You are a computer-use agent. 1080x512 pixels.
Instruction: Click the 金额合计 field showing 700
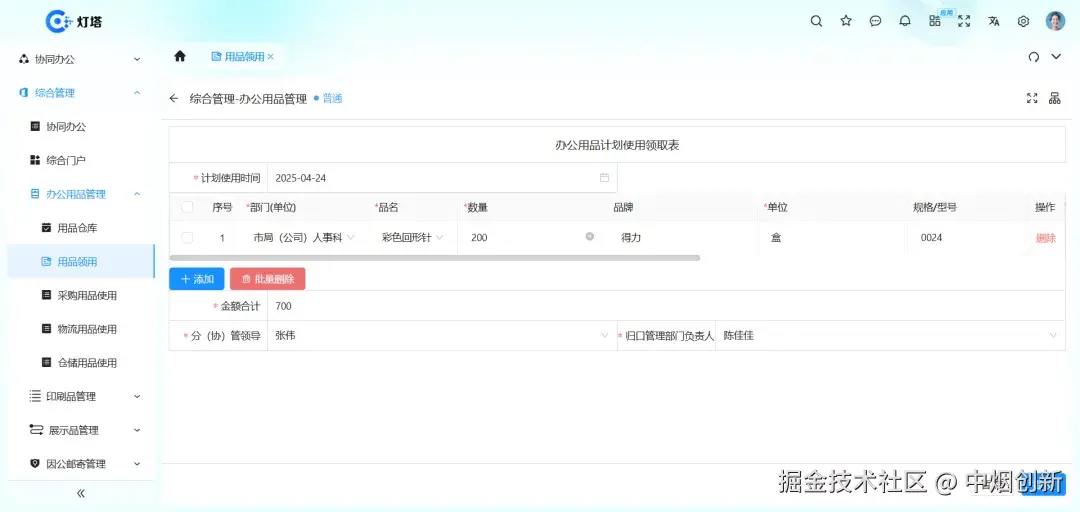[666, 306]
